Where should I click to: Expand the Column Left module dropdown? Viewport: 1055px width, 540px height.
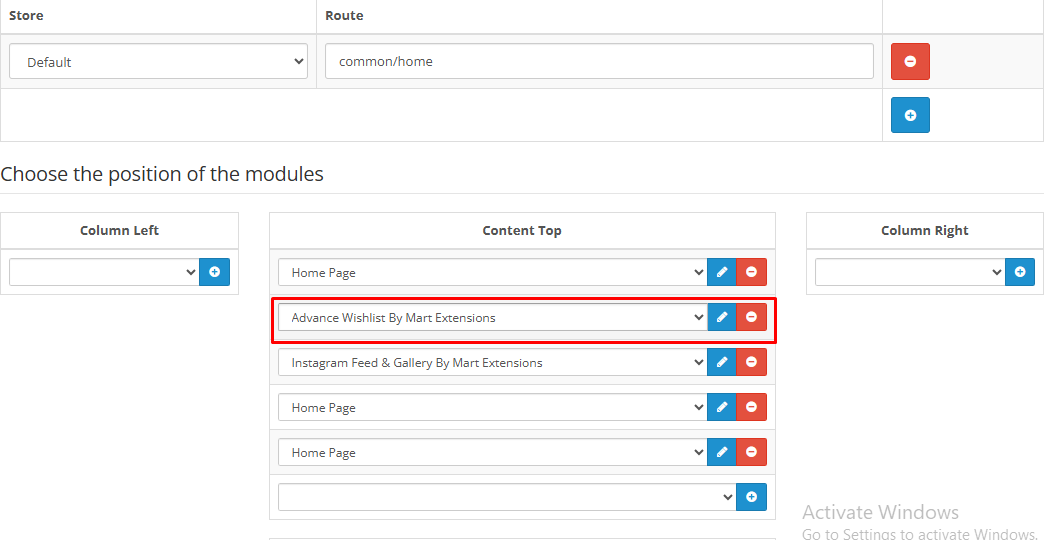[104, 272]
